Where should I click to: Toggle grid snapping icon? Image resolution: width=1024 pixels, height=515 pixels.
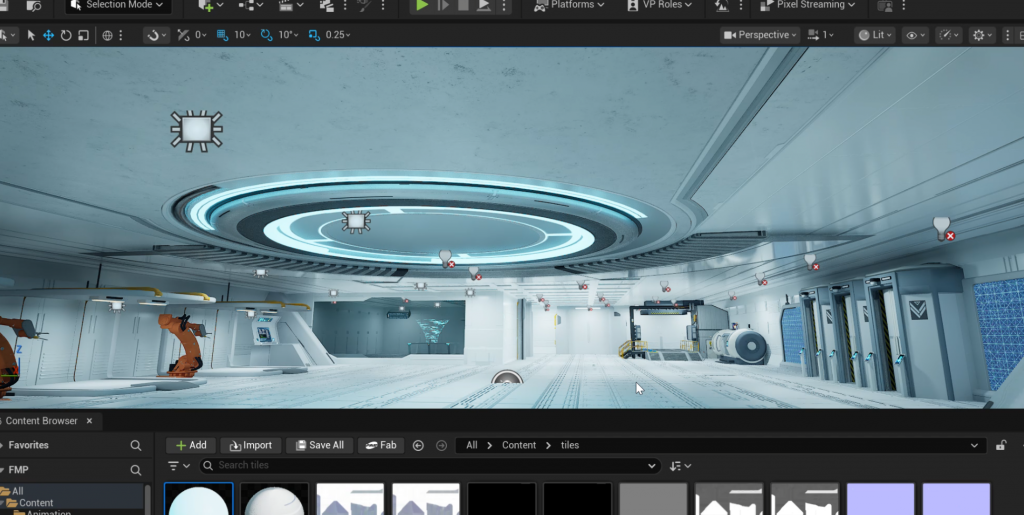[x=221, y=35]
